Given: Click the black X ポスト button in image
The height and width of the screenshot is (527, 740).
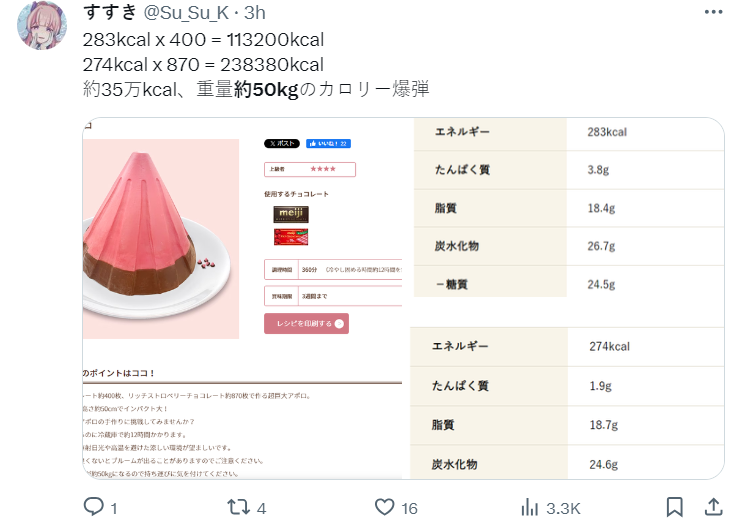Looking at the screenshot, I should 282,143.
